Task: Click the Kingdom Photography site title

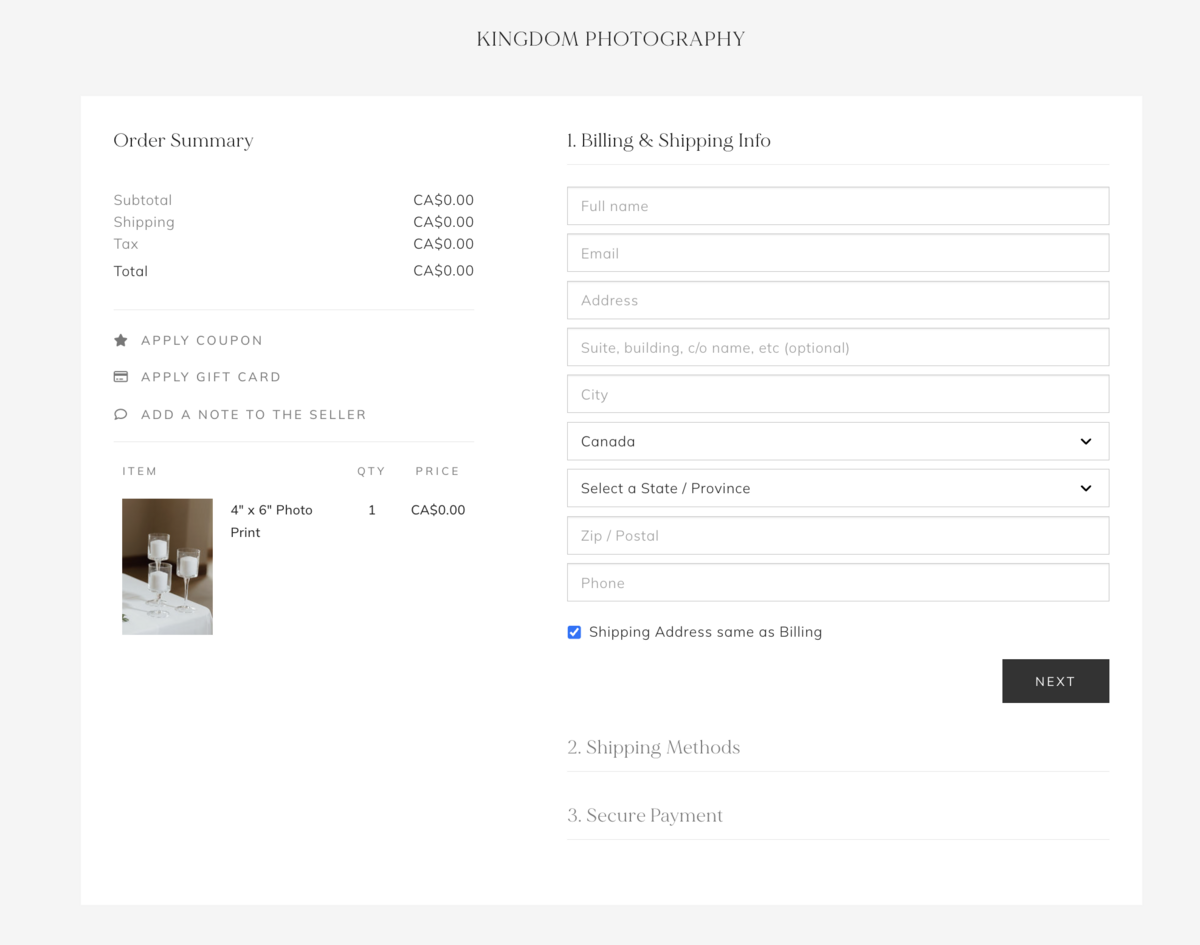Action: click(x=610, y=39)
